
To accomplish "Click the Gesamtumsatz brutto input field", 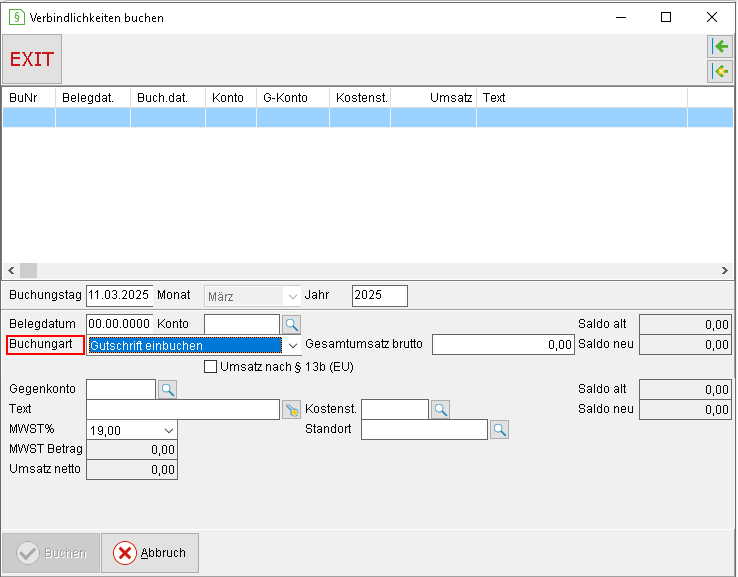I will (503, 345).
